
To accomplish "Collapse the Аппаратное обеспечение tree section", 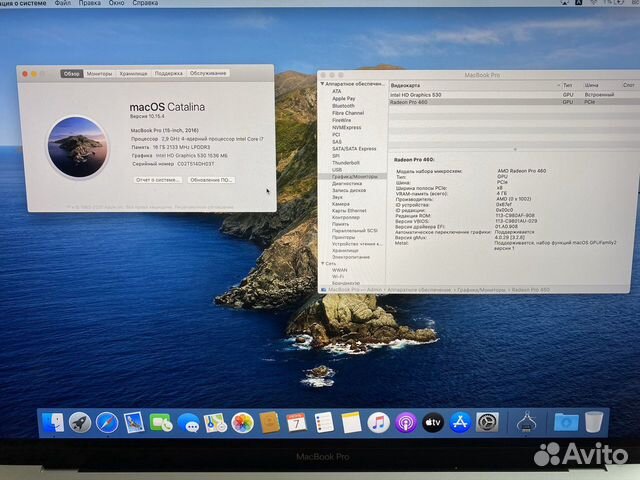I will coord(322,84).
